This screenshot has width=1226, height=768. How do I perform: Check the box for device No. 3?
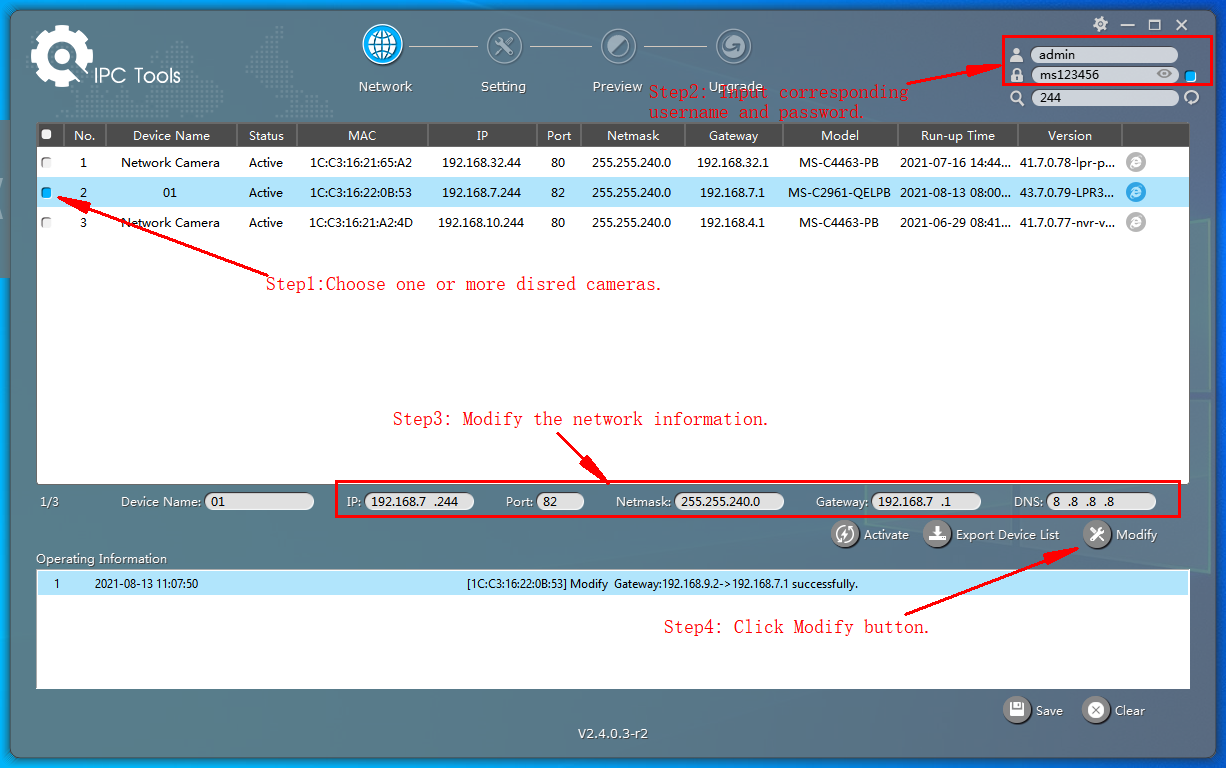(46, 222)
